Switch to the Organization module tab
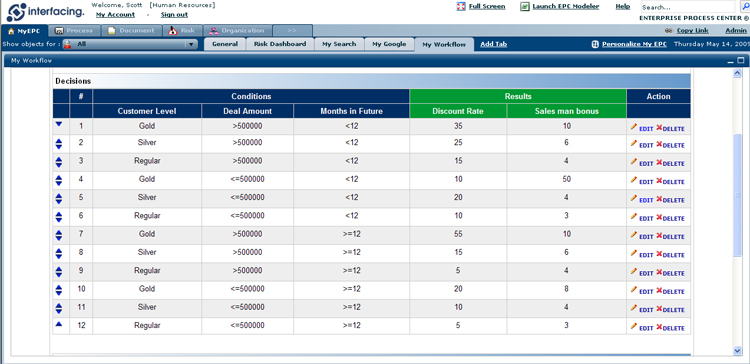The width and height of the screenshot is (750, 364). [x=238, y=31]
